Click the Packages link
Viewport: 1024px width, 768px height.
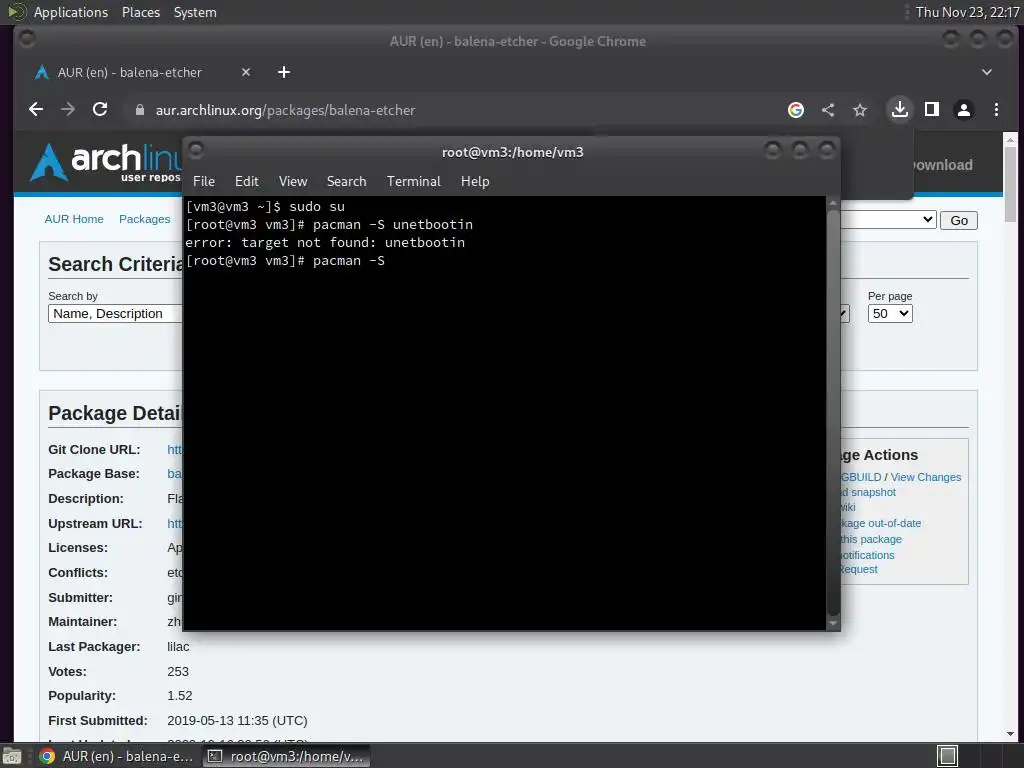[144, 219]
